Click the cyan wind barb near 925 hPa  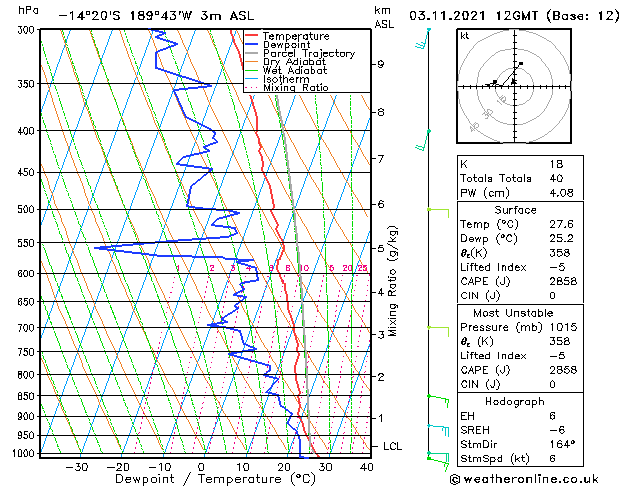tap(438, 430)
